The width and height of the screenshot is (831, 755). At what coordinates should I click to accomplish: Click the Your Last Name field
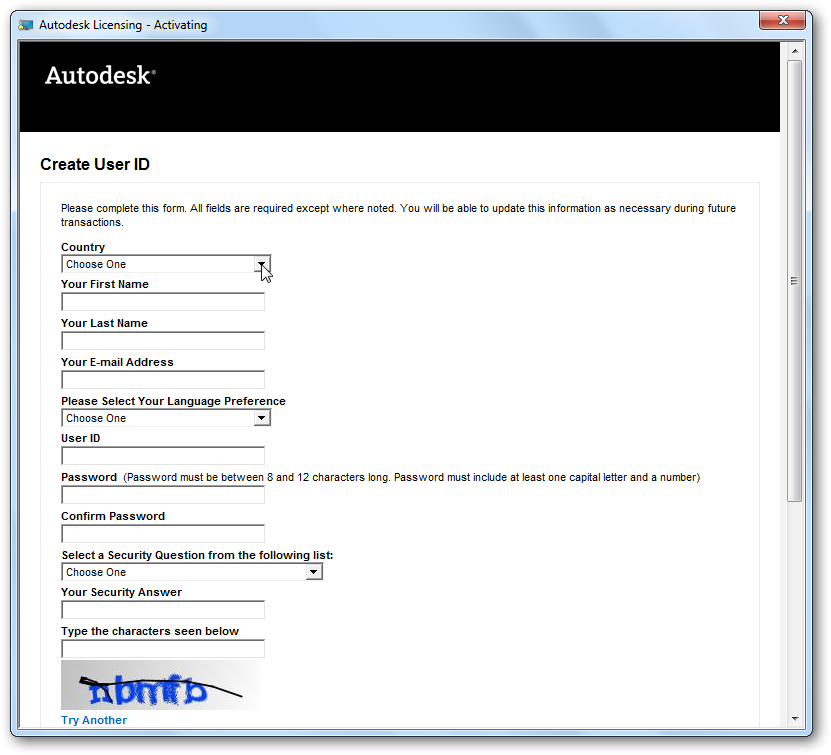[x=163, y=341]
